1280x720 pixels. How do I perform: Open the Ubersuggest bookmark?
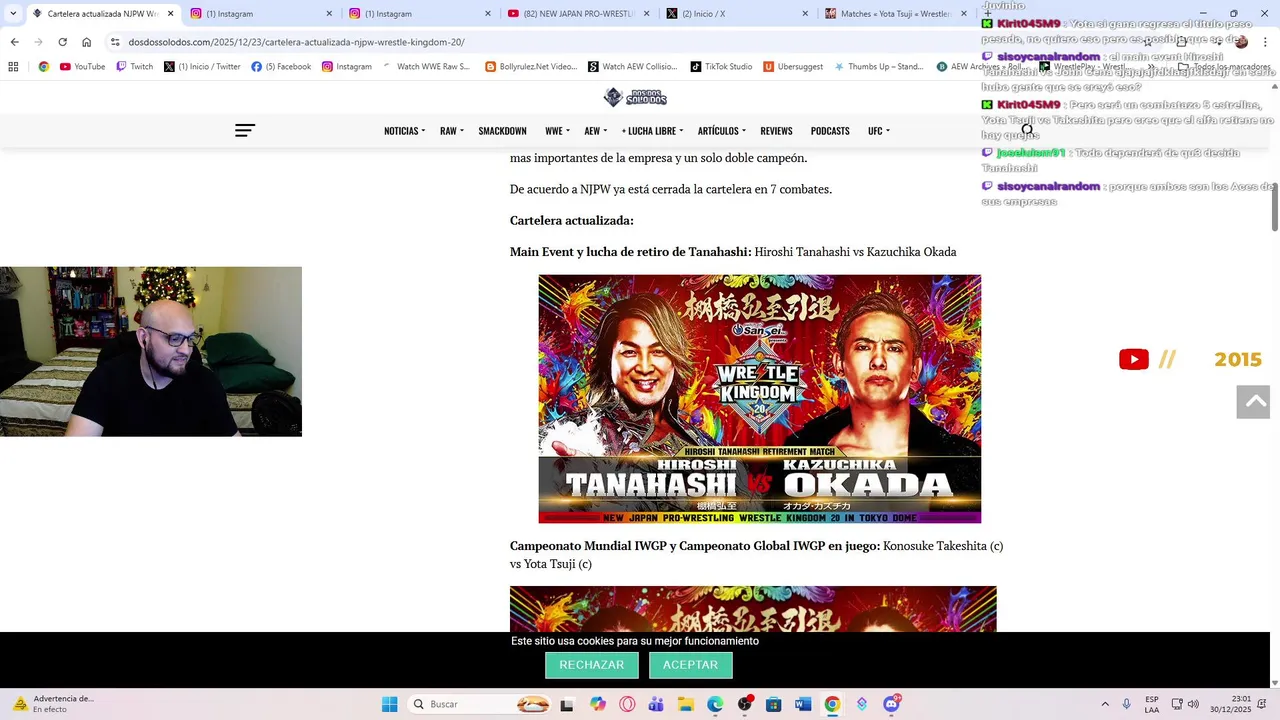tap(793, 67)
